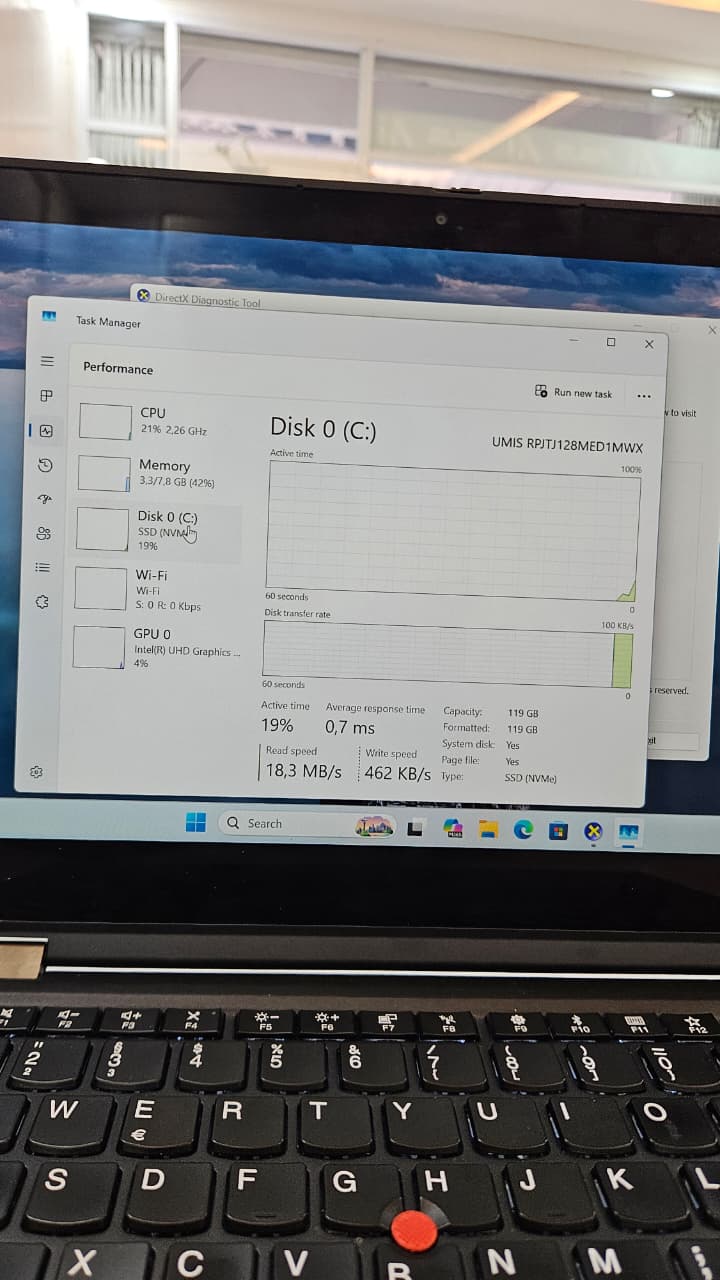Click the Disk transfer rate graph
The image size is (720, 1280).
(448, 654)
